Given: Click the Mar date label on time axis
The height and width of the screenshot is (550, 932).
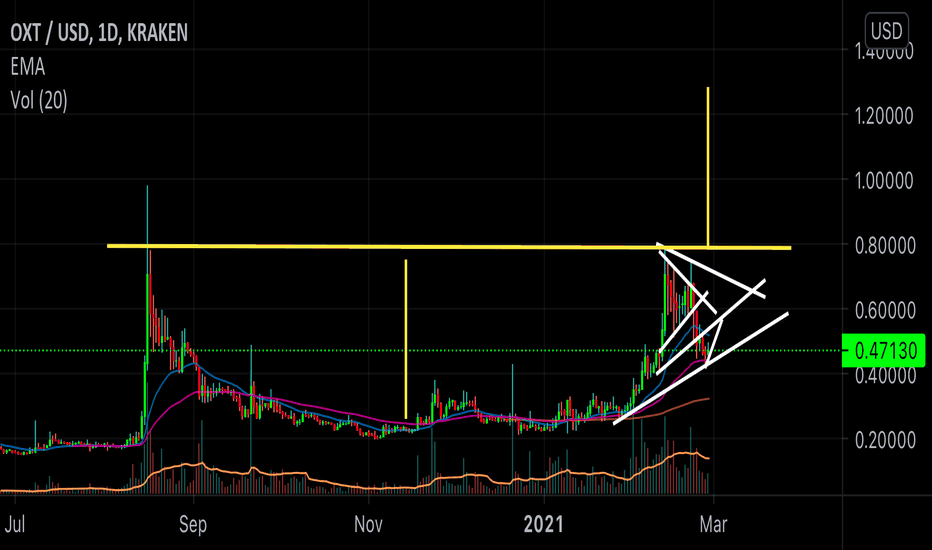Looking at the screenshot, I should [713, 524].
